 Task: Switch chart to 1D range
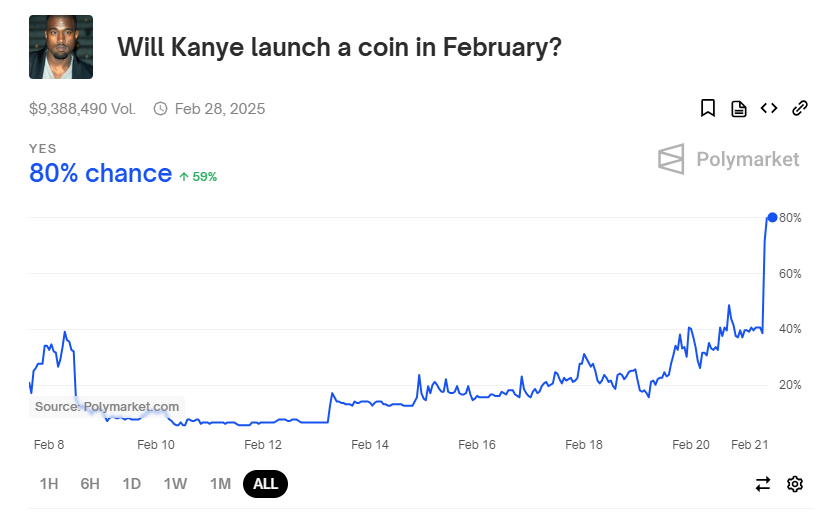(x=131, y=484)
